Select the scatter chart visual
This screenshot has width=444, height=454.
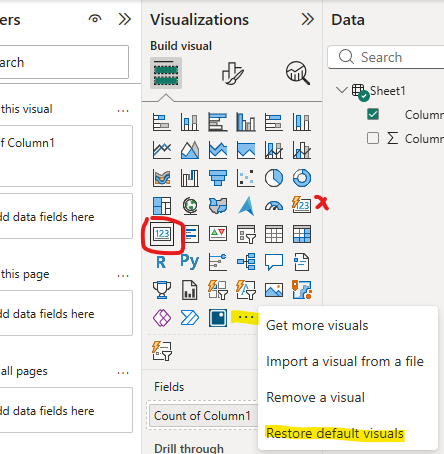[x=246, y=178]
